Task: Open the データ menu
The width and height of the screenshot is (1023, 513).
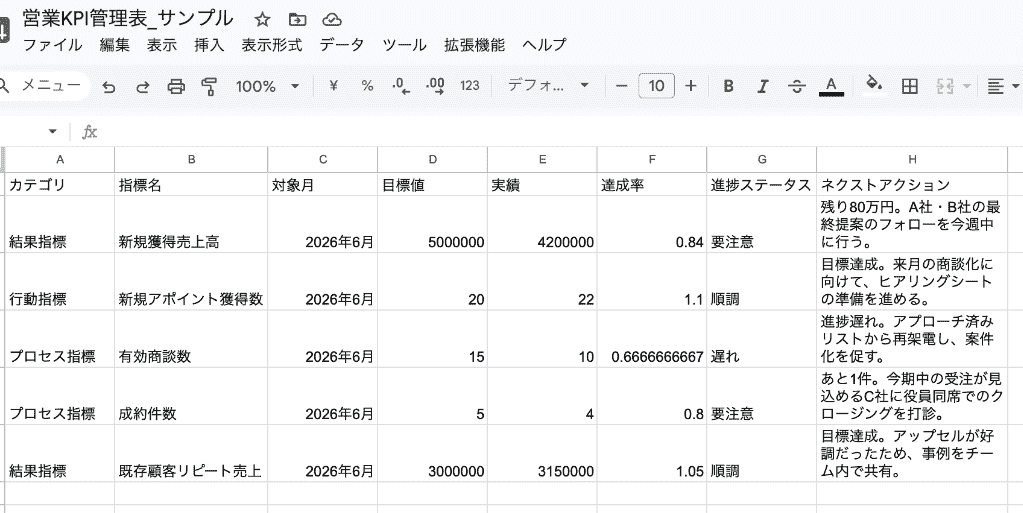Action: (342, 45)
